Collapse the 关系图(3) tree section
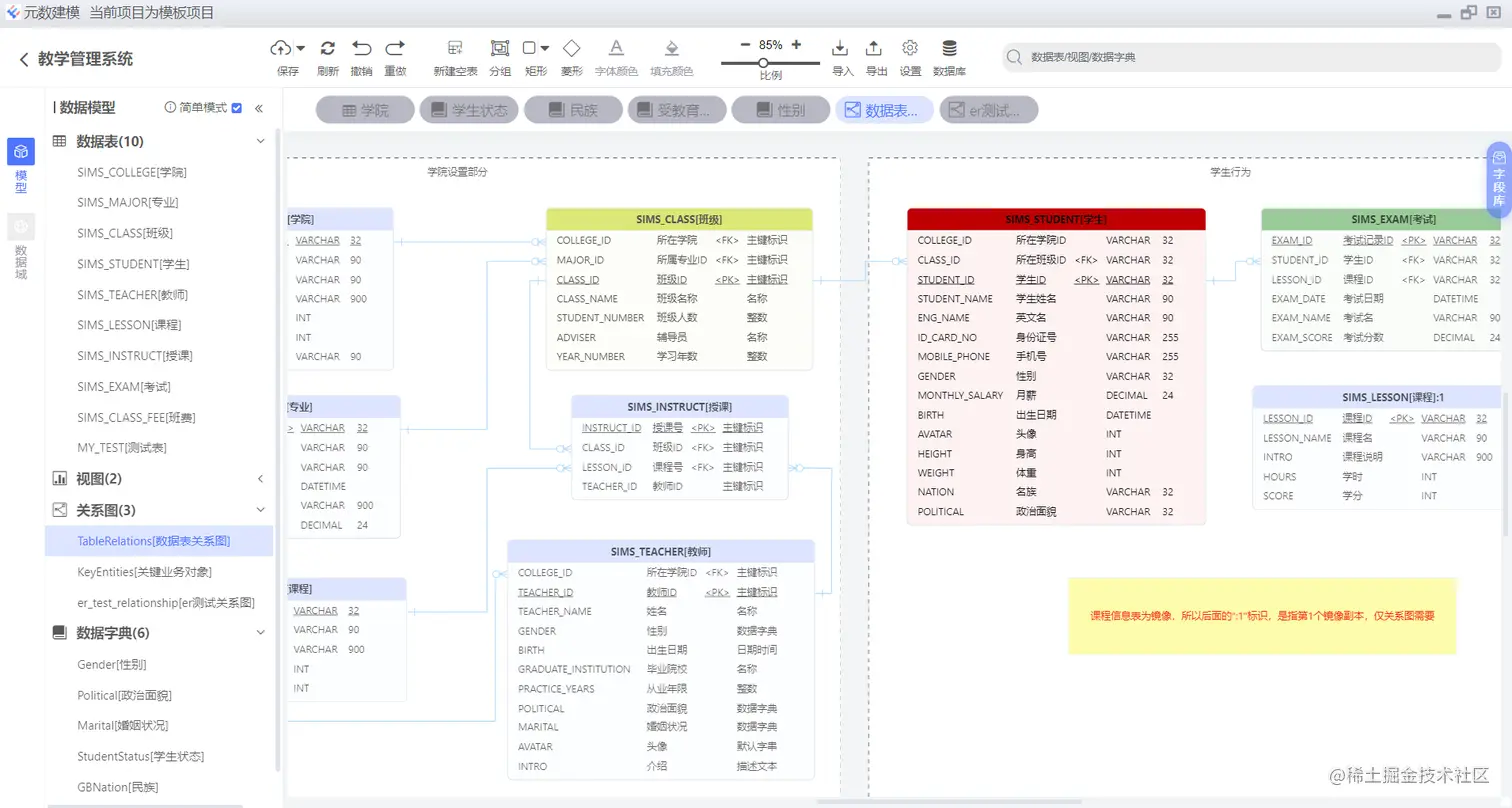 261,510
